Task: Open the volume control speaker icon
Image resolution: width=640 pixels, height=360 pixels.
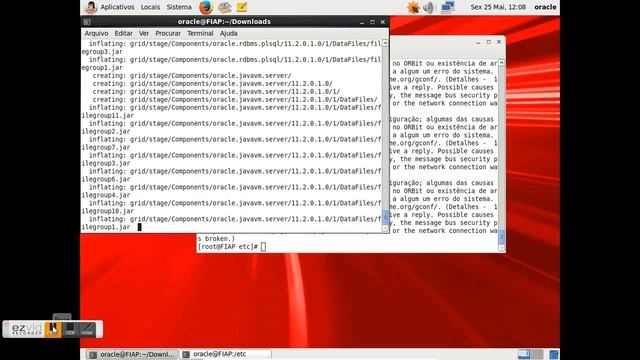Action: [429, 7]
